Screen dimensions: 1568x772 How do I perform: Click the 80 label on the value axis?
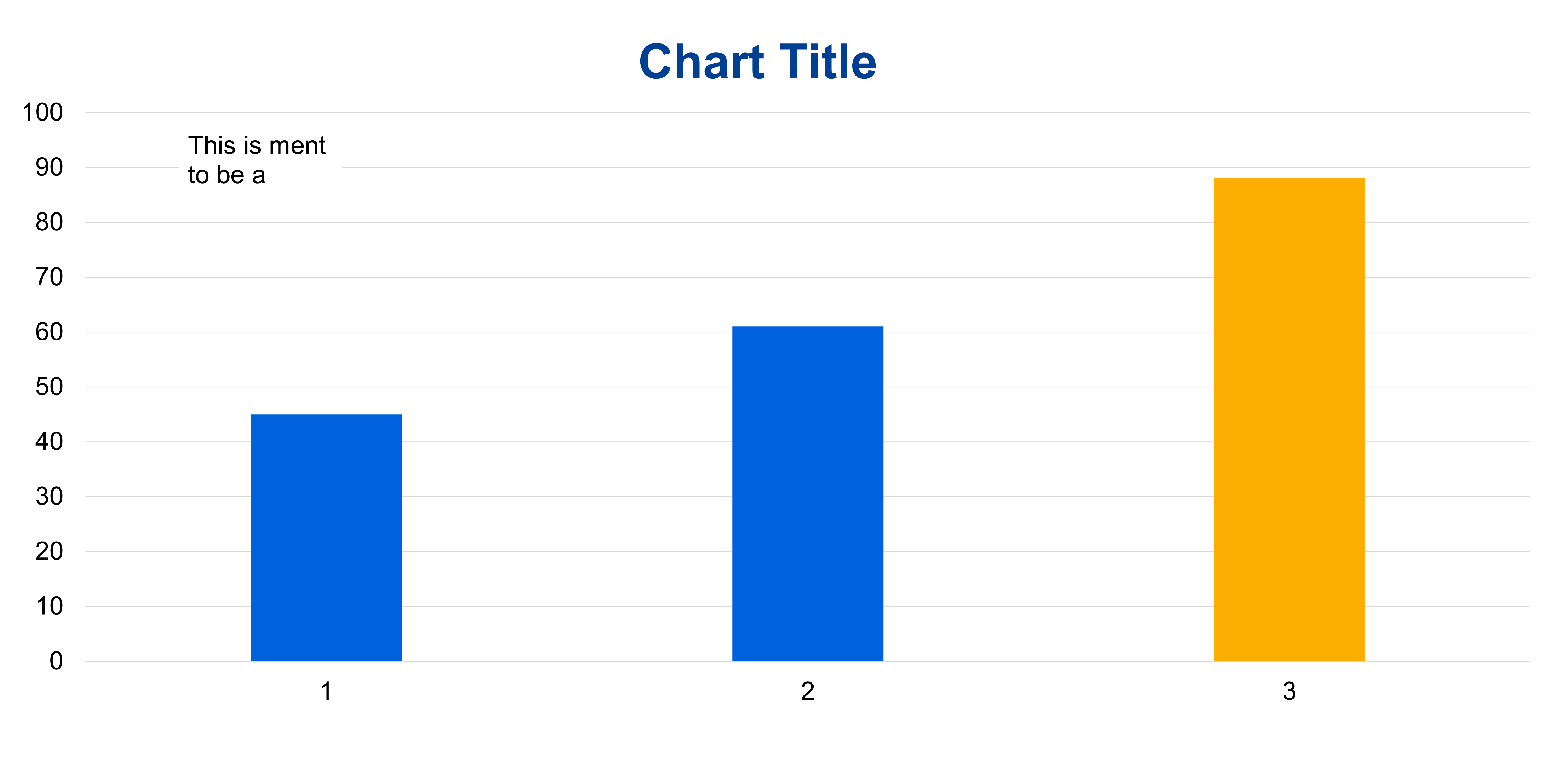coord(49,222)
